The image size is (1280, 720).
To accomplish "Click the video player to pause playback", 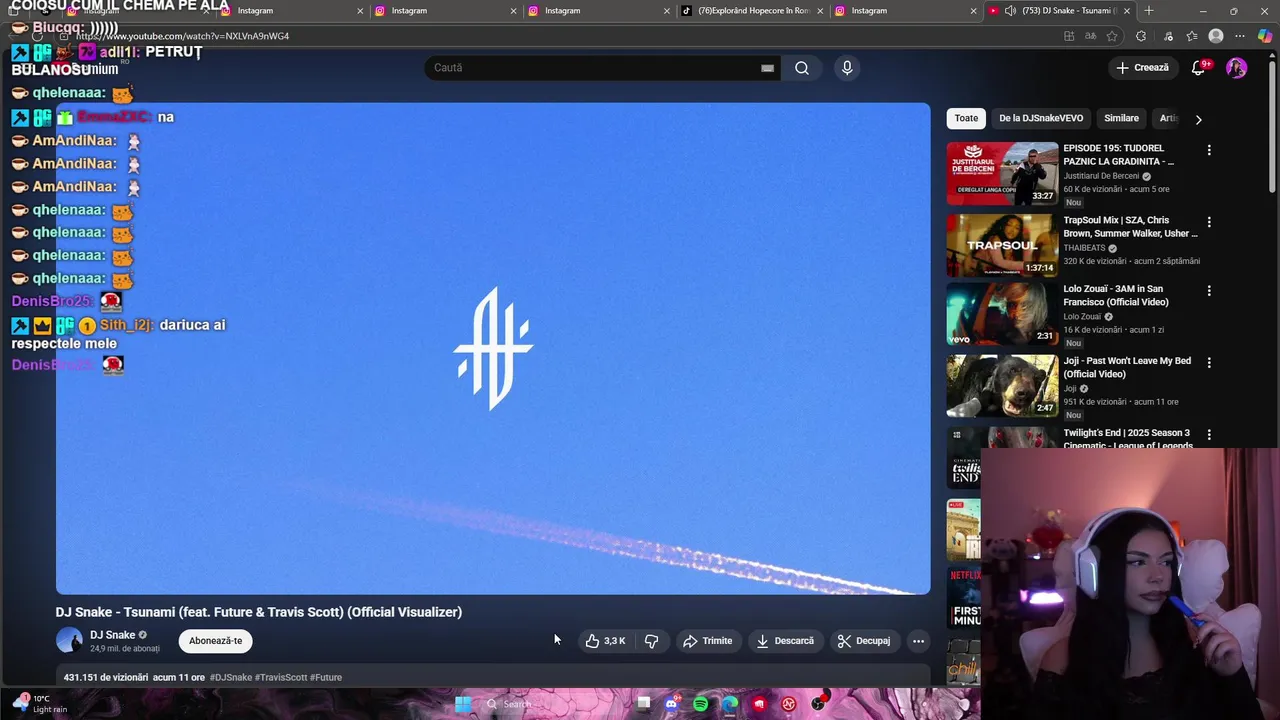I will (493, 349).
